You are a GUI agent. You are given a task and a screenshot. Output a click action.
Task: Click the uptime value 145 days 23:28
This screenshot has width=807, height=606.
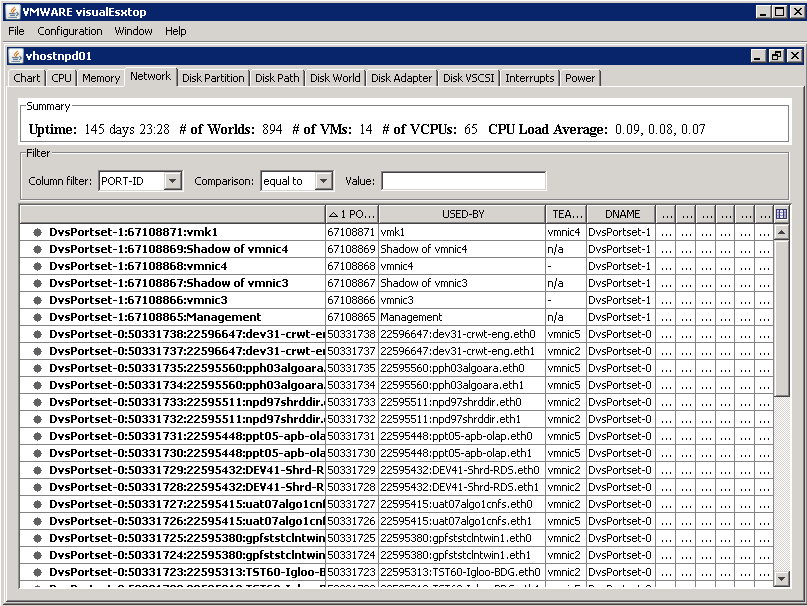[127, 129]
